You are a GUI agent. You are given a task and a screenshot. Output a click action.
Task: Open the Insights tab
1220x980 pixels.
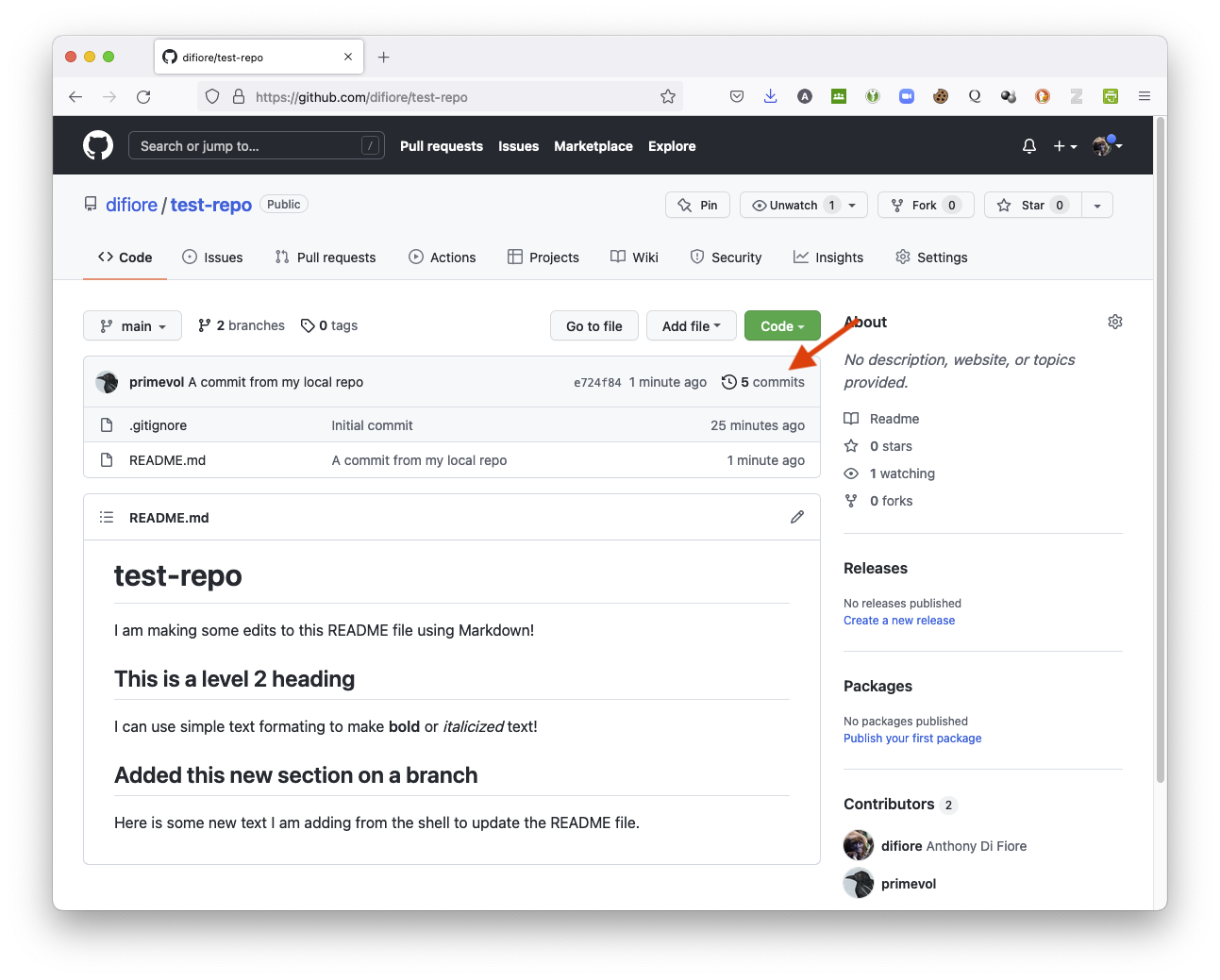pyautogui.click(x=828, y=257)
